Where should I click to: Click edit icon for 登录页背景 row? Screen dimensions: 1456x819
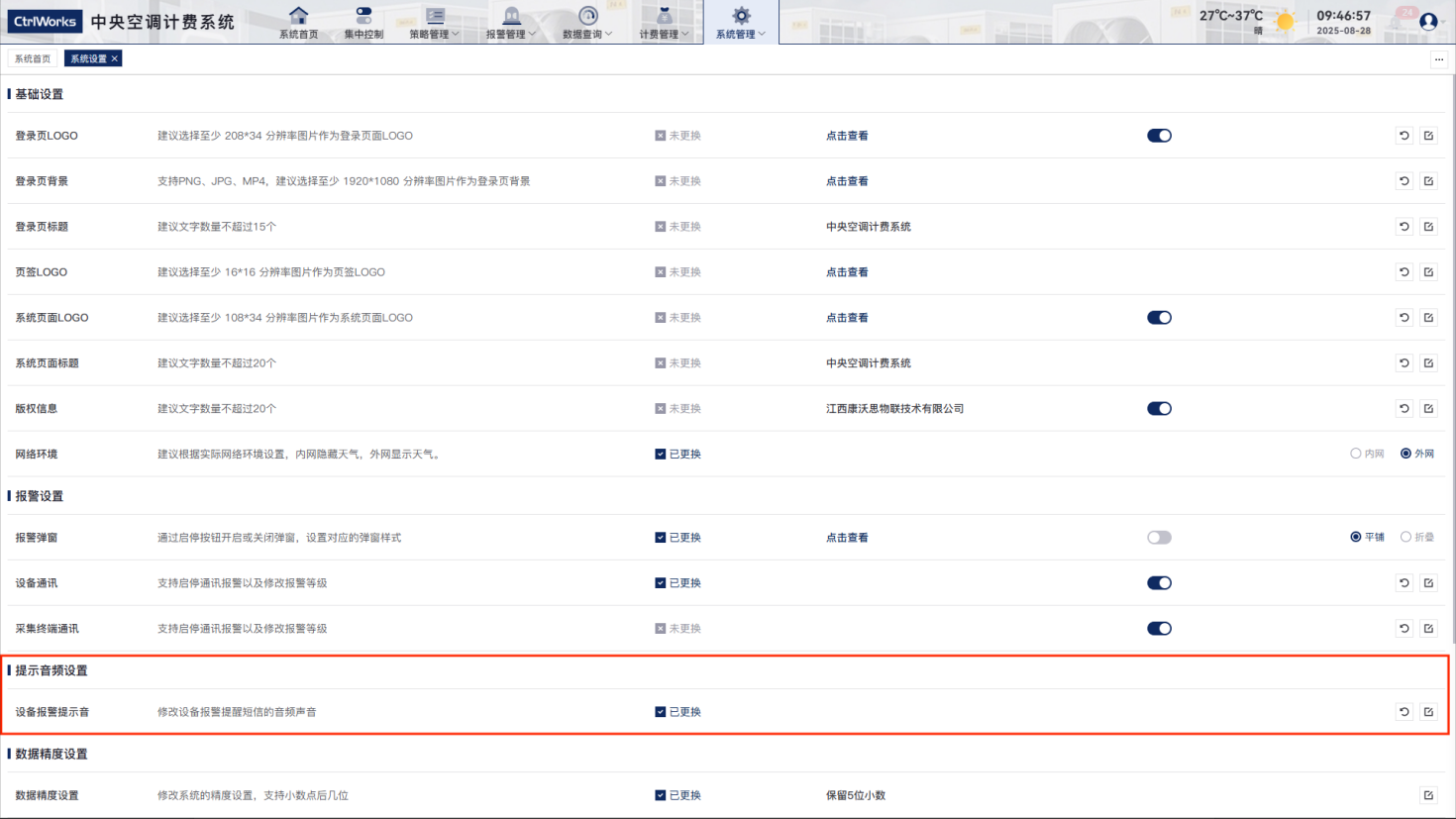(x=1428, y=181)
